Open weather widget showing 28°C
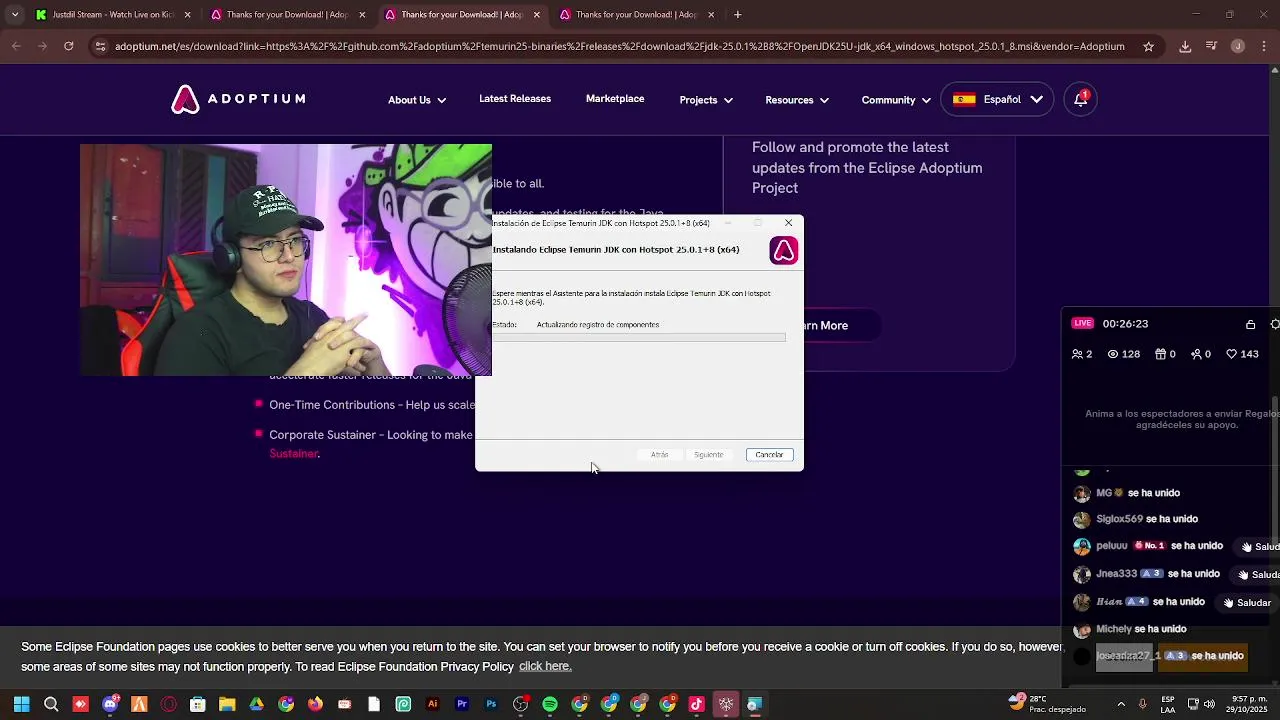The height and width of the screenshot is (720, 1280). [1047, 704]
